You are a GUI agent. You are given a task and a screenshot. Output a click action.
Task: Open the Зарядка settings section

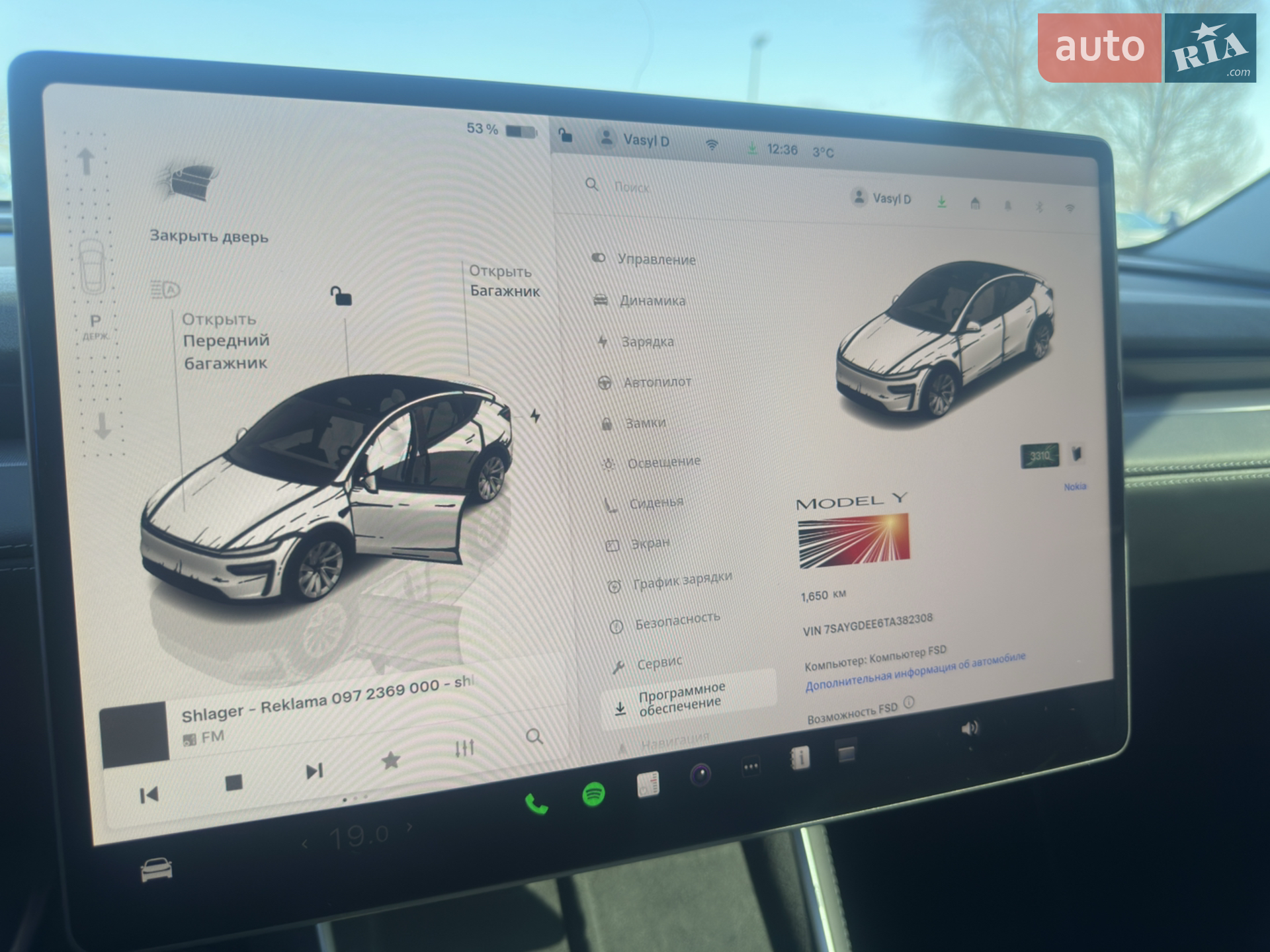tap(636, 342)
